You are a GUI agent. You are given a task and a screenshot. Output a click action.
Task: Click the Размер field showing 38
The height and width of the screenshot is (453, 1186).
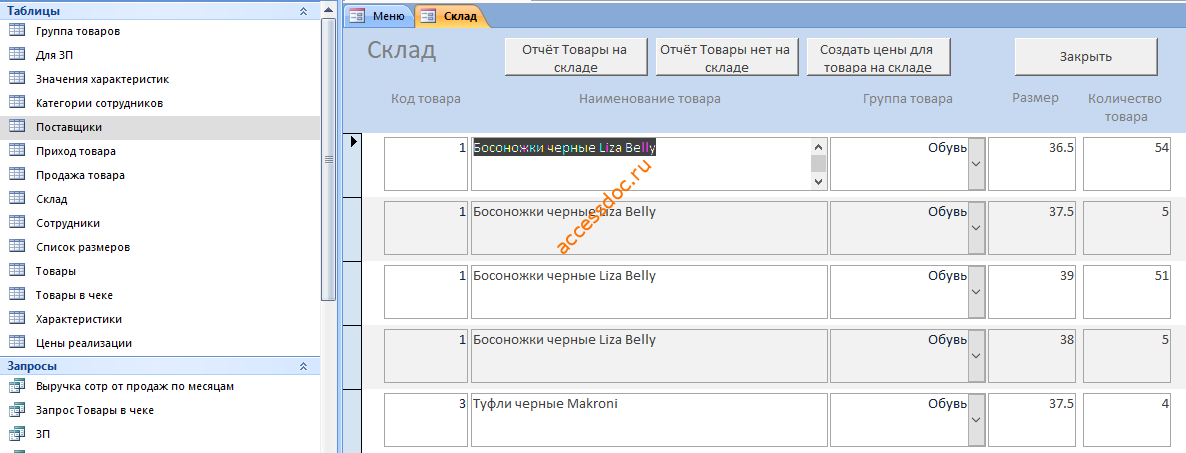pyautogui.click(x=1032, y=356)
